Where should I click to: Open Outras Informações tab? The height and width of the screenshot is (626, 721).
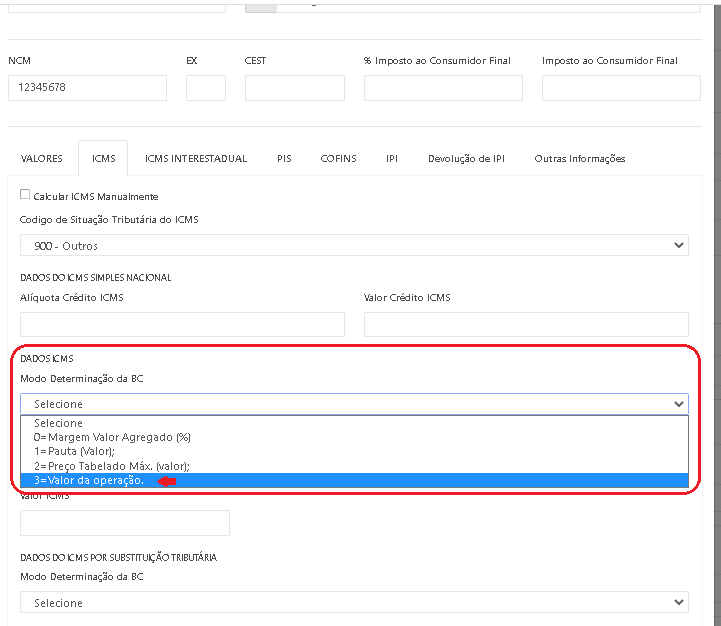tap(579, 159)
